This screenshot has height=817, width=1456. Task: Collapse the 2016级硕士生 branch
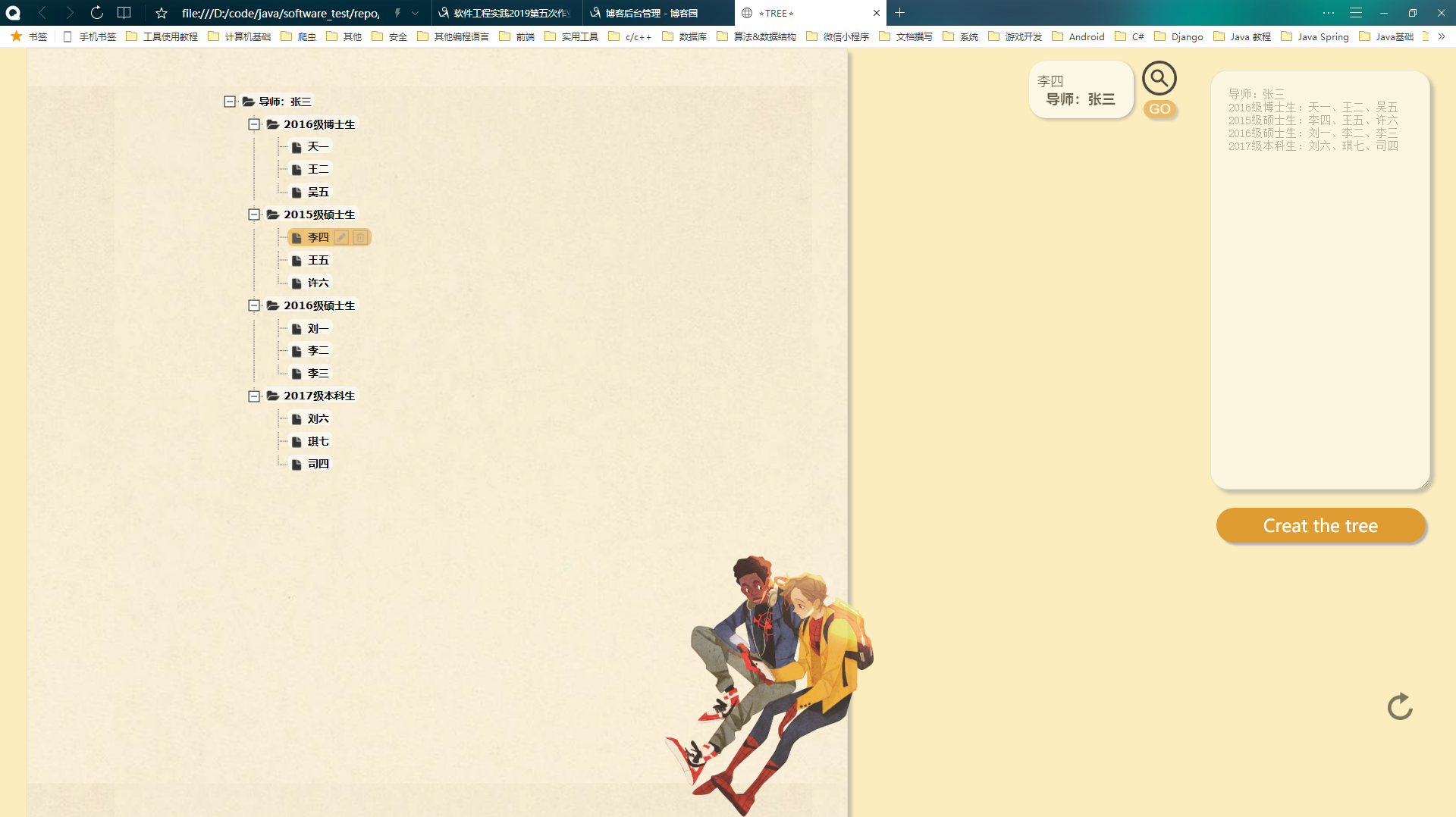(254, 305)
